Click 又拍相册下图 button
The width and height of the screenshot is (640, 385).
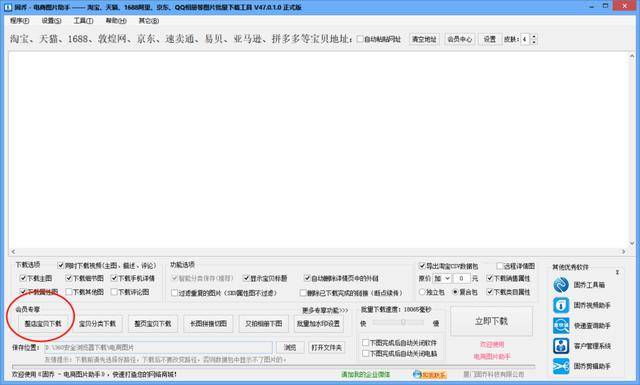pyautogui.click(x=264, y=323)
